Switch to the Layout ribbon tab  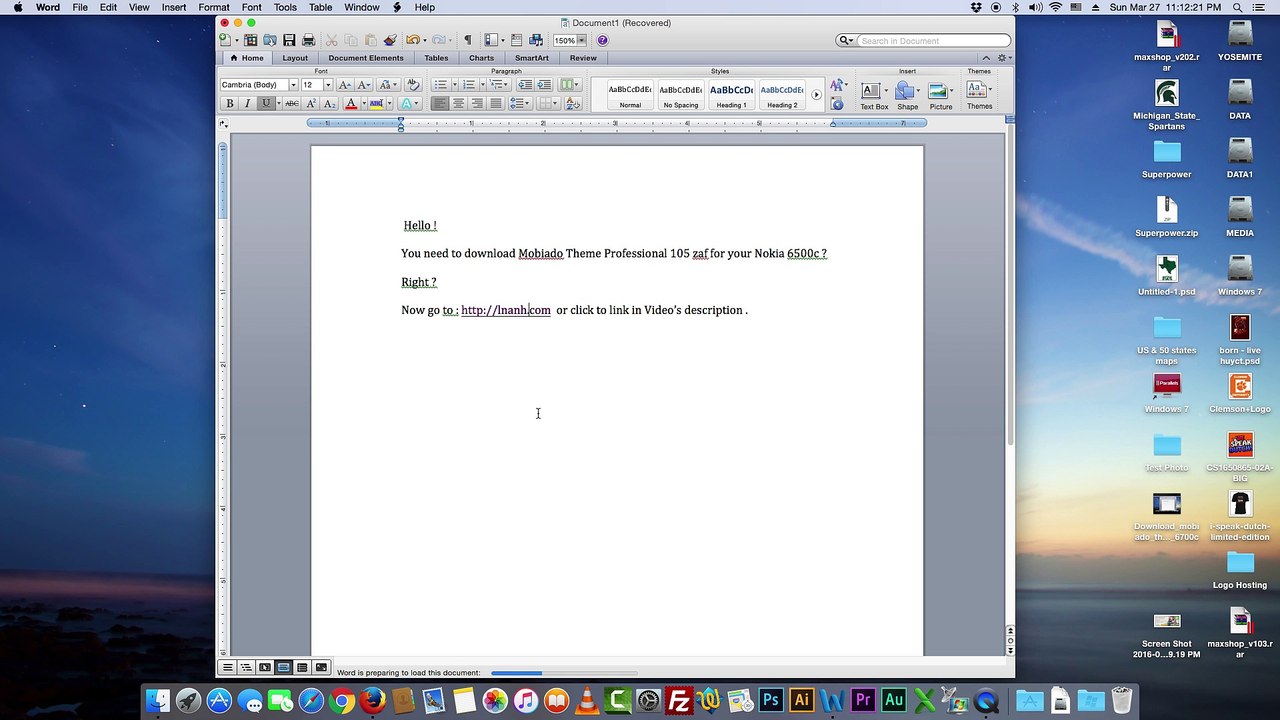pos(295,58)
